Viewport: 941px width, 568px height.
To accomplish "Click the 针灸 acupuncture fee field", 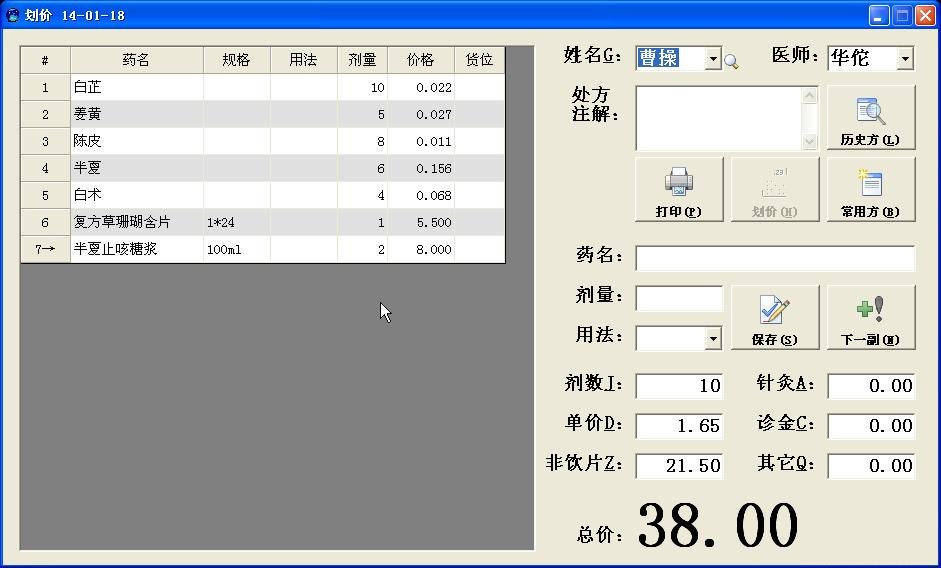I will tap(871, 385).
